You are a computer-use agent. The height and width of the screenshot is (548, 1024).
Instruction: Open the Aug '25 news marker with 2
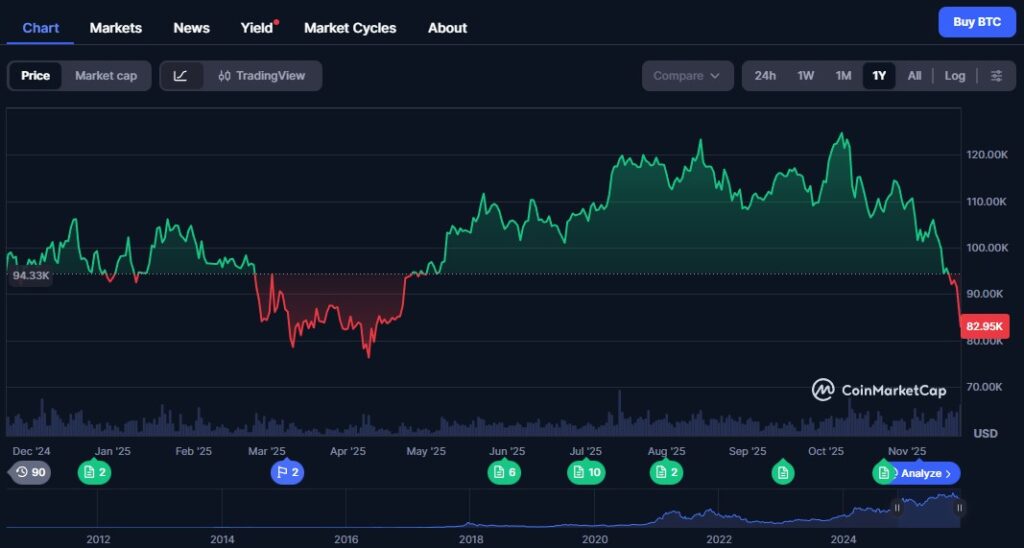[x=666, y=472]
